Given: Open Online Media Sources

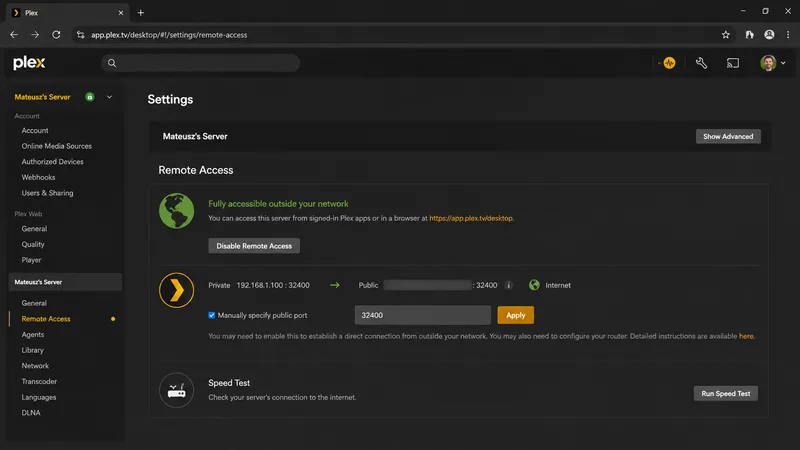Looking at the screenshot, I should 57,146.
